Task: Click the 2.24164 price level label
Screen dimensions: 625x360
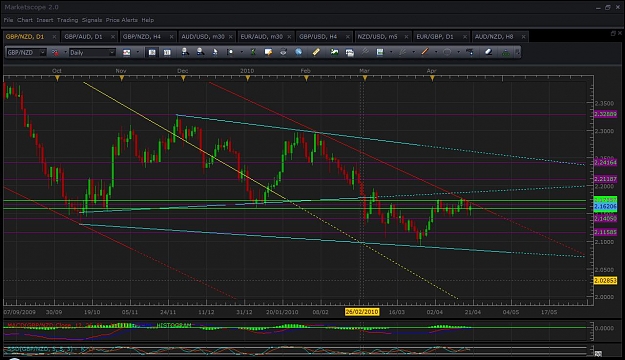Action: [x=605, y=162]
